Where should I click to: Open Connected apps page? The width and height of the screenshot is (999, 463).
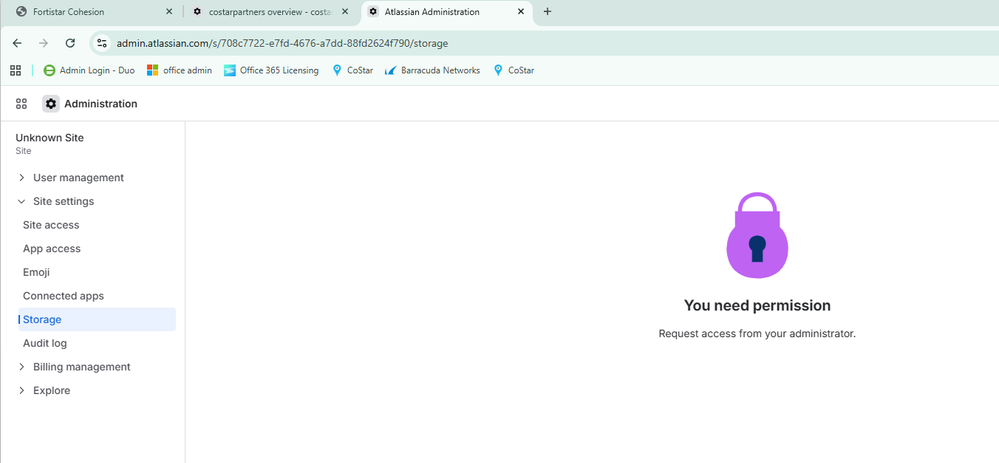click(63, 296)
